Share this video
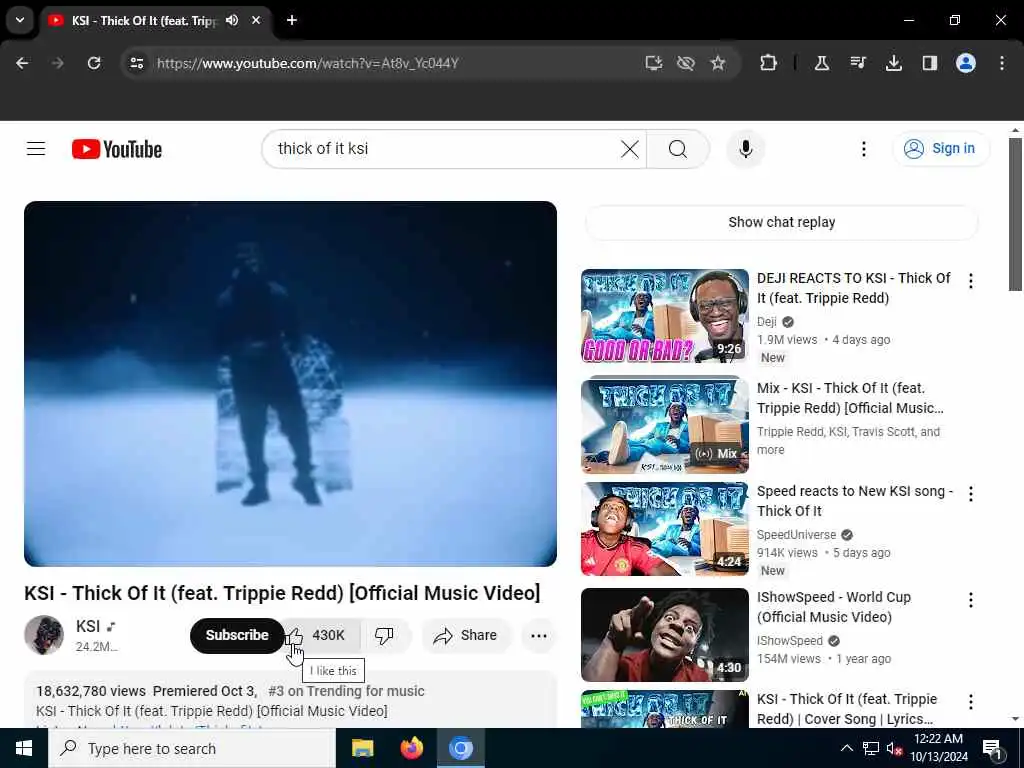Image resolution: width=1024 pixels, height=768 pixels. [466, 635]
